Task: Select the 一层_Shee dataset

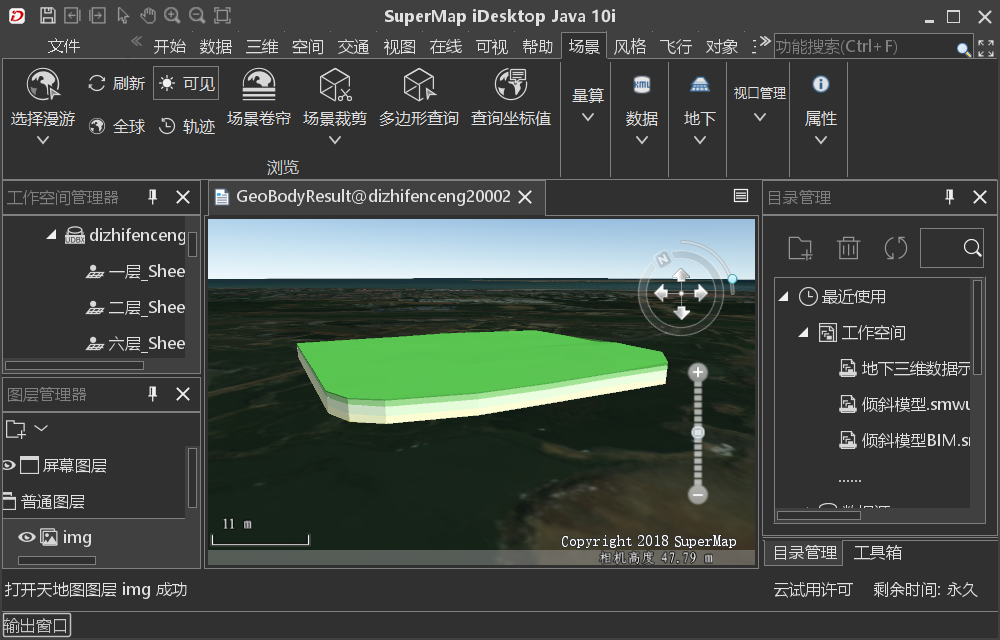Action: (x=135, y=272)
